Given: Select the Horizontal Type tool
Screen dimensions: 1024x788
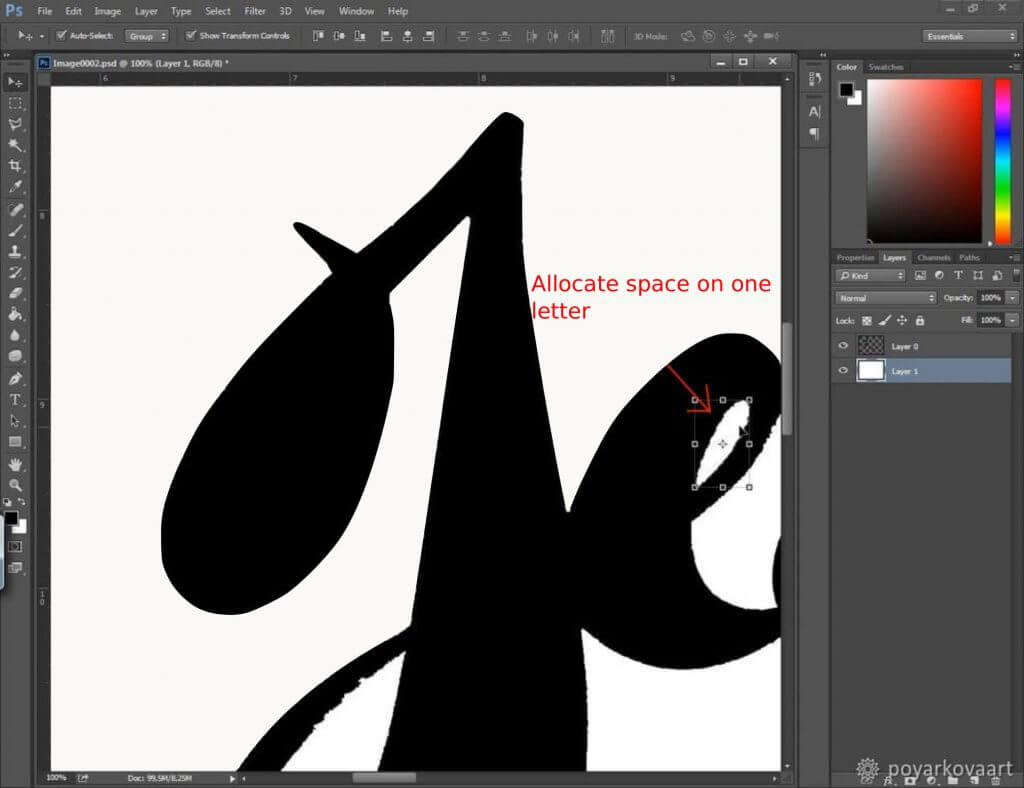Looking at the screenshot, I should (x=15, y=400).
